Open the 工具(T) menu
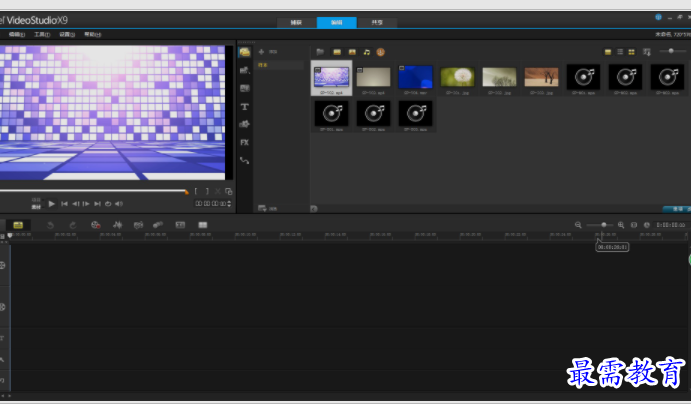The image size is (691, 404). click(42, 34)
